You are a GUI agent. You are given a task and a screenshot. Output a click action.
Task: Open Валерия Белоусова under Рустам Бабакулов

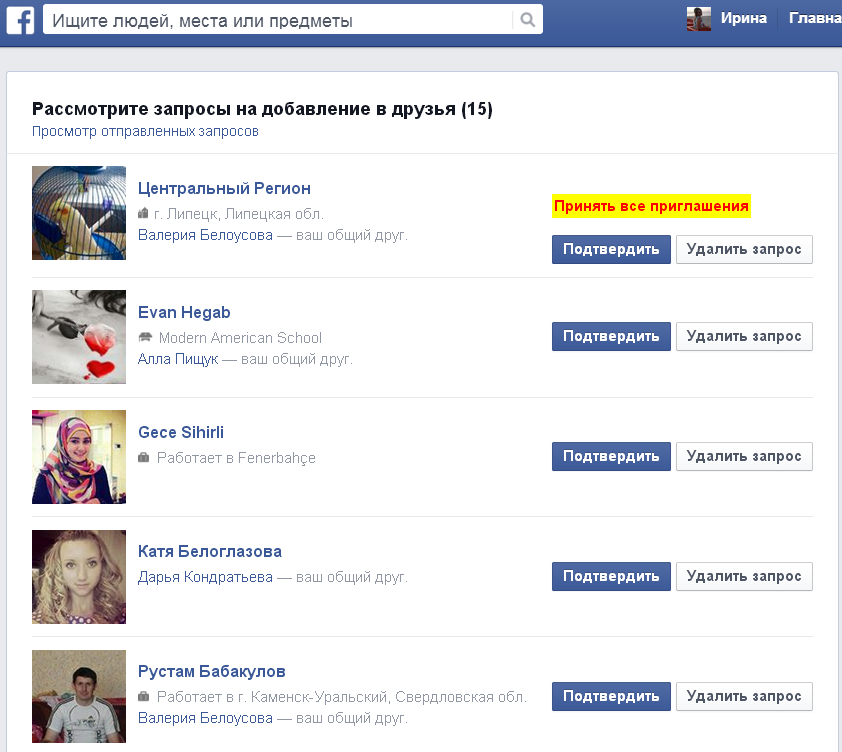coord(205,718)
